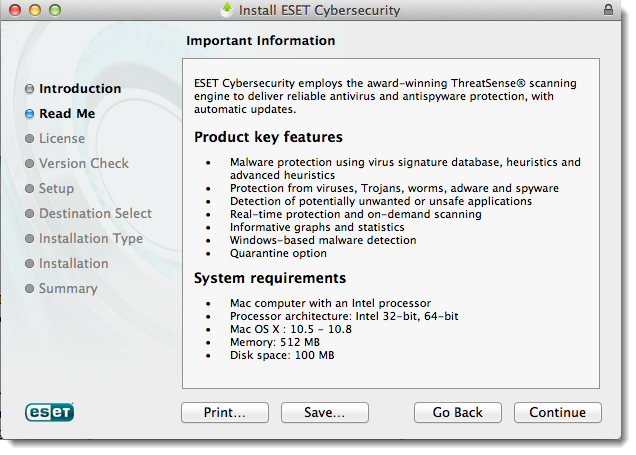The image size is (636, 455).
Task: Click the installer package icon in title
Action: tap(227, 11)
